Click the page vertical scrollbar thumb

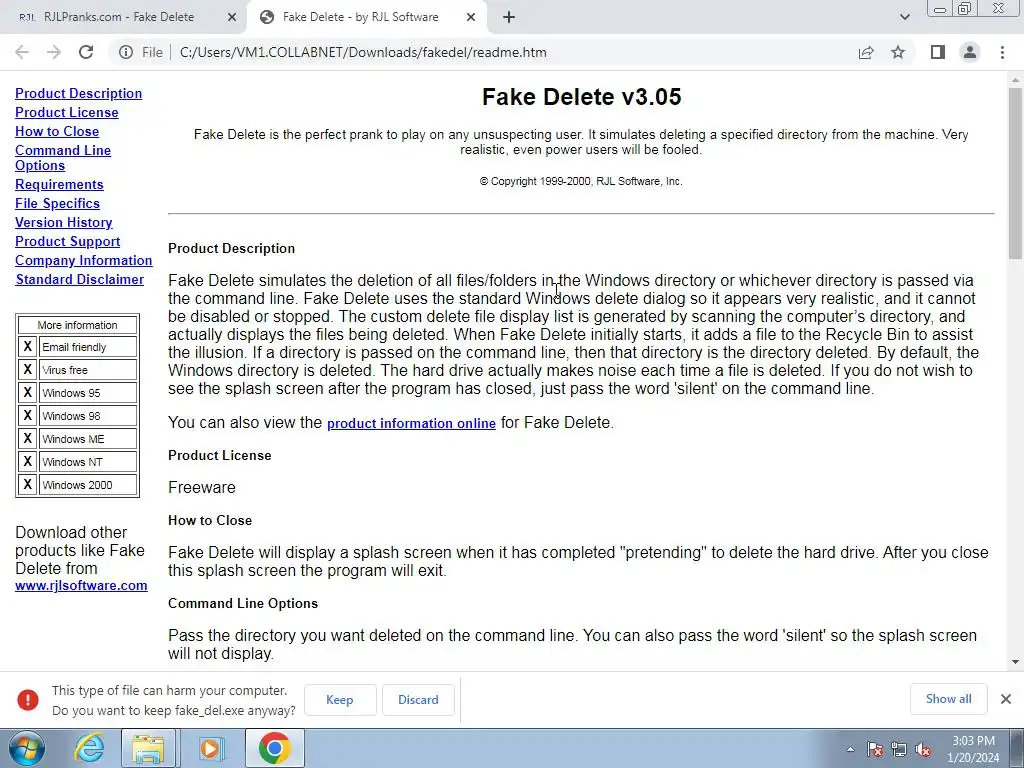[x=1015, y=173]
